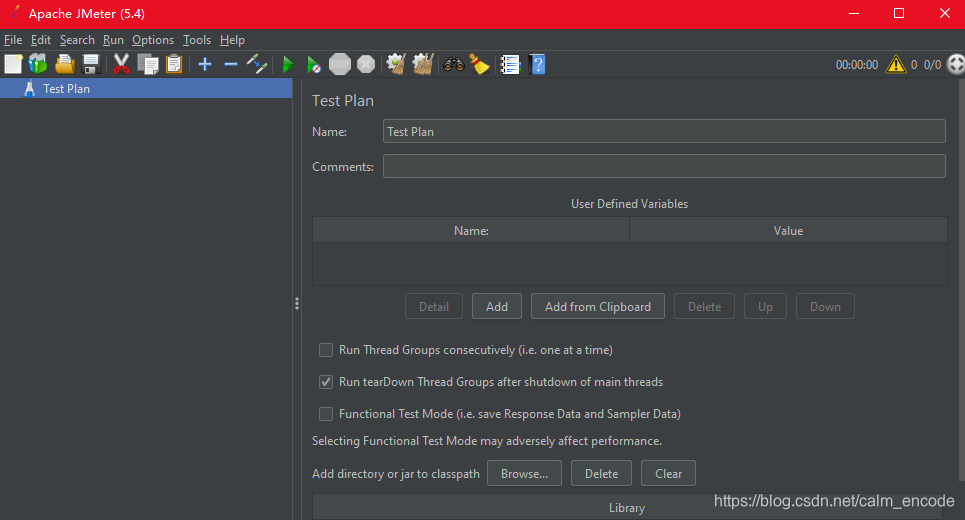Start the test with green play icon

(287, 64)
